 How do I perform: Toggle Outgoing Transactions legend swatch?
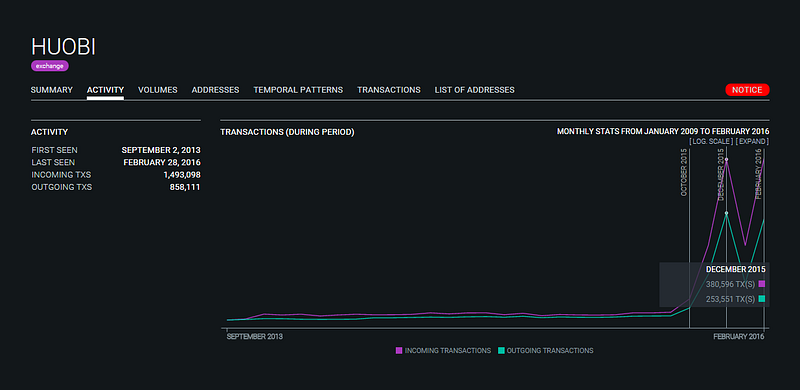click(501, 351)
